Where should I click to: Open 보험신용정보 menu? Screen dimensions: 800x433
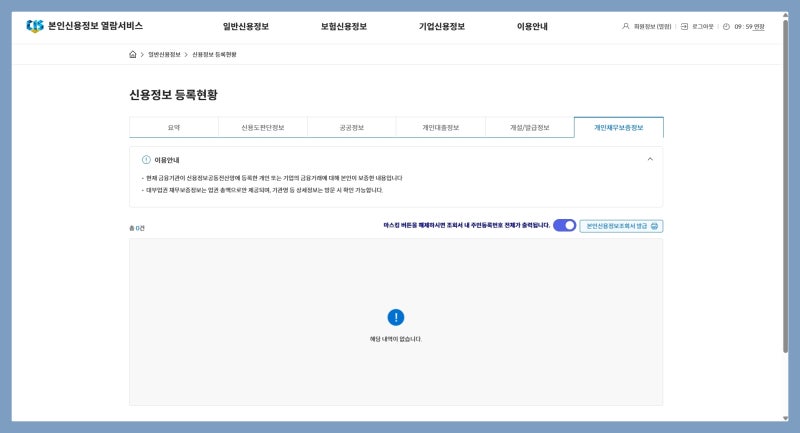pos(343,27)
